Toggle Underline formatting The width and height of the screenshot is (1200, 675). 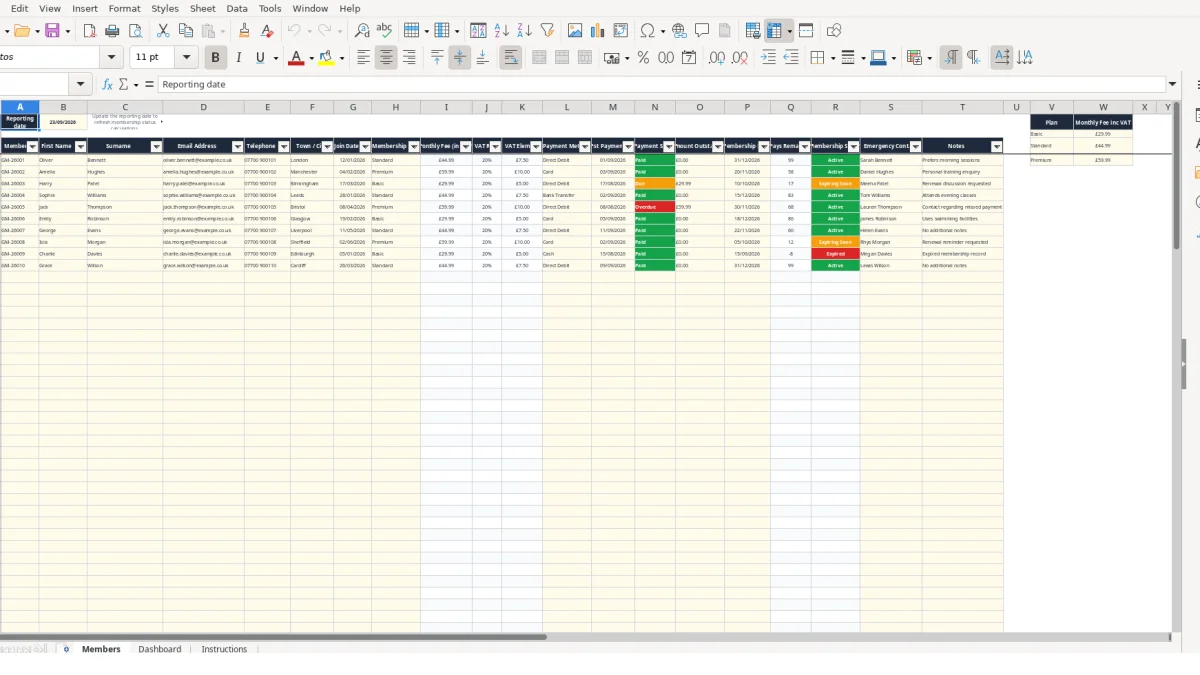point(260,58)
